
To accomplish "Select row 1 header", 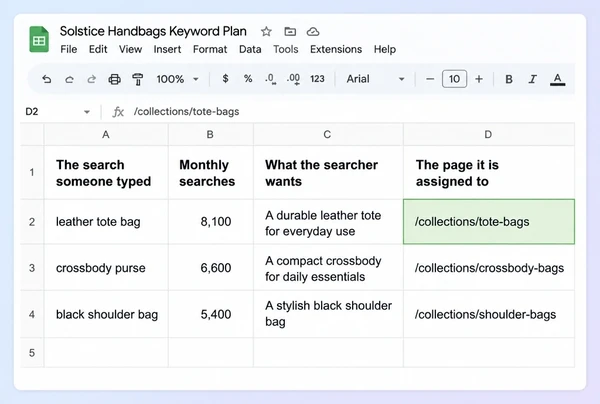I will (32, 173).
